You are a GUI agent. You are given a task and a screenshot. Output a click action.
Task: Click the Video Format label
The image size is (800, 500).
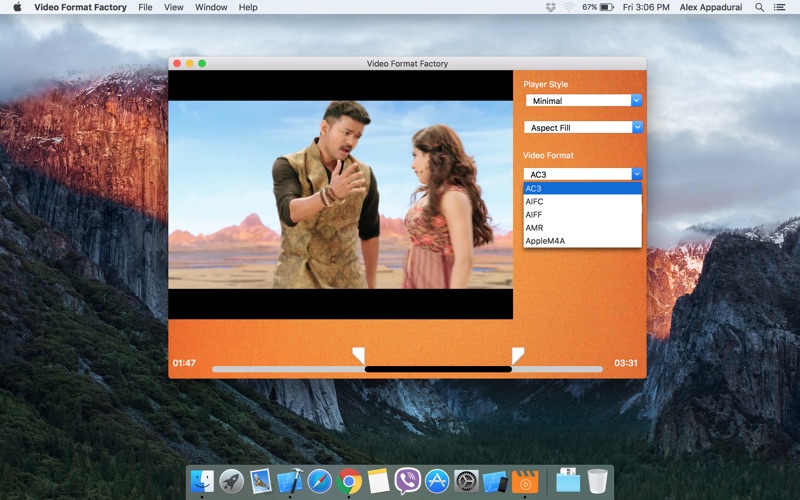(548, 155)
